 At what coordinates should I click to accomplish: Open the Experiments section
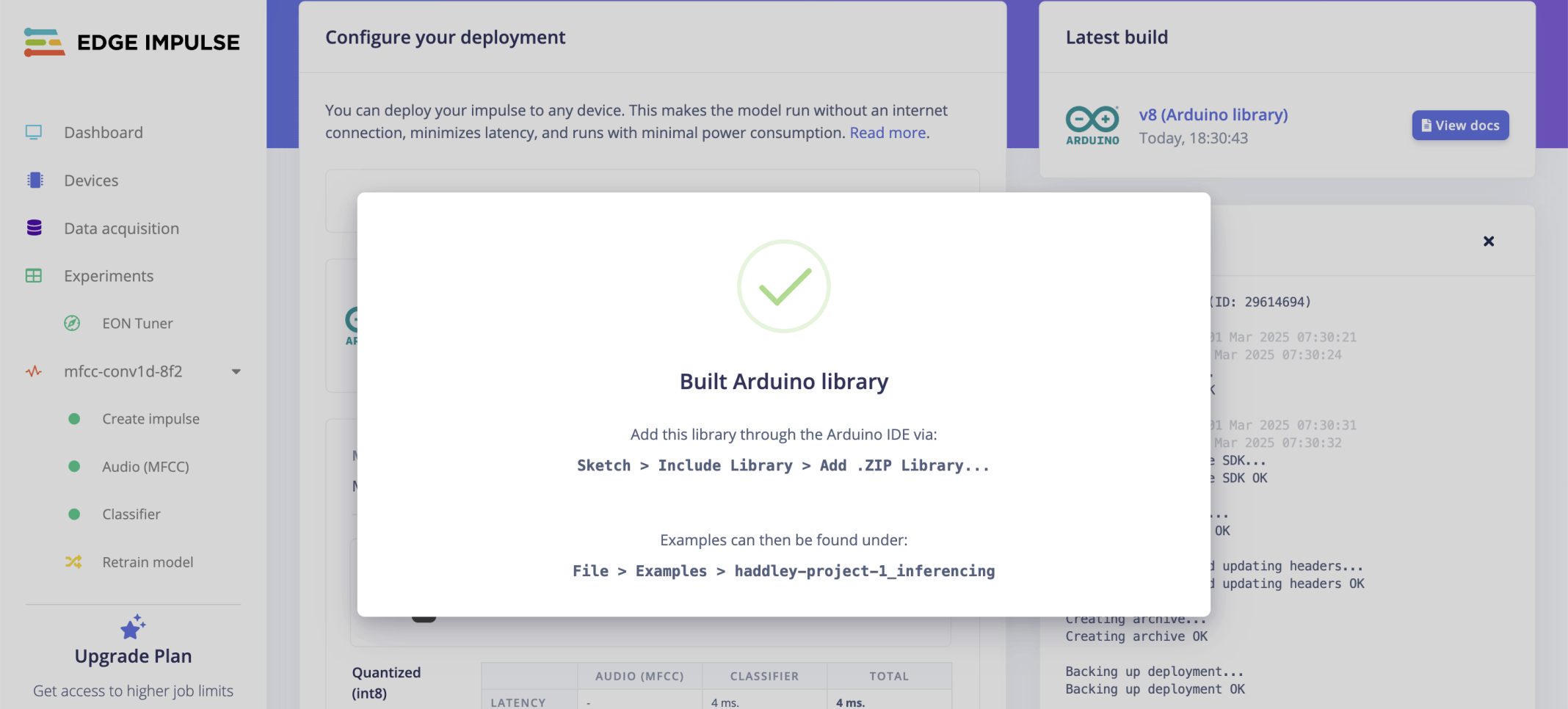pyautogui.click(x=109, y=276)
